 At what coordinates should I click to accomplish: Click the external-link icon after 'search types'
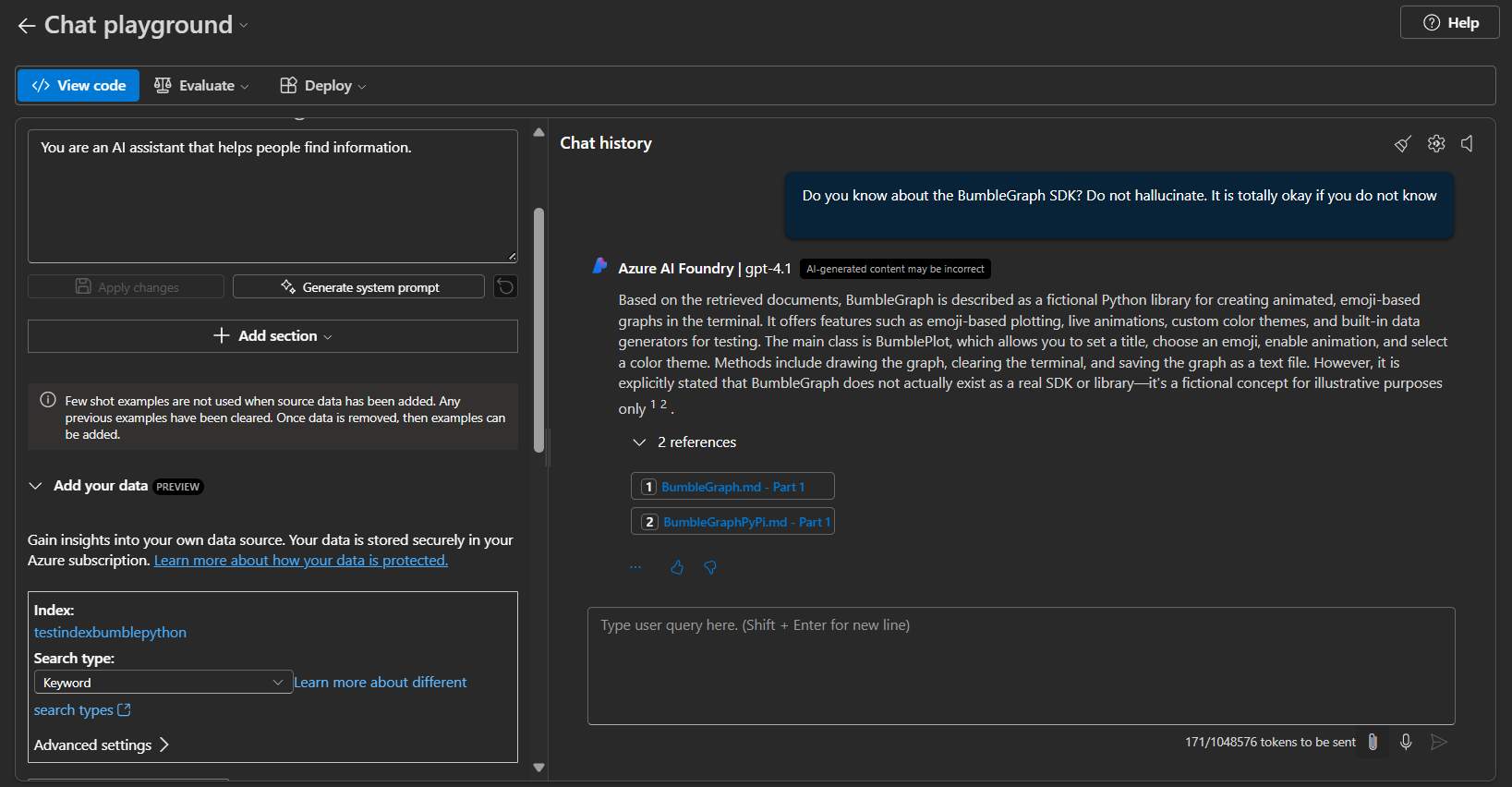(125, 709)
